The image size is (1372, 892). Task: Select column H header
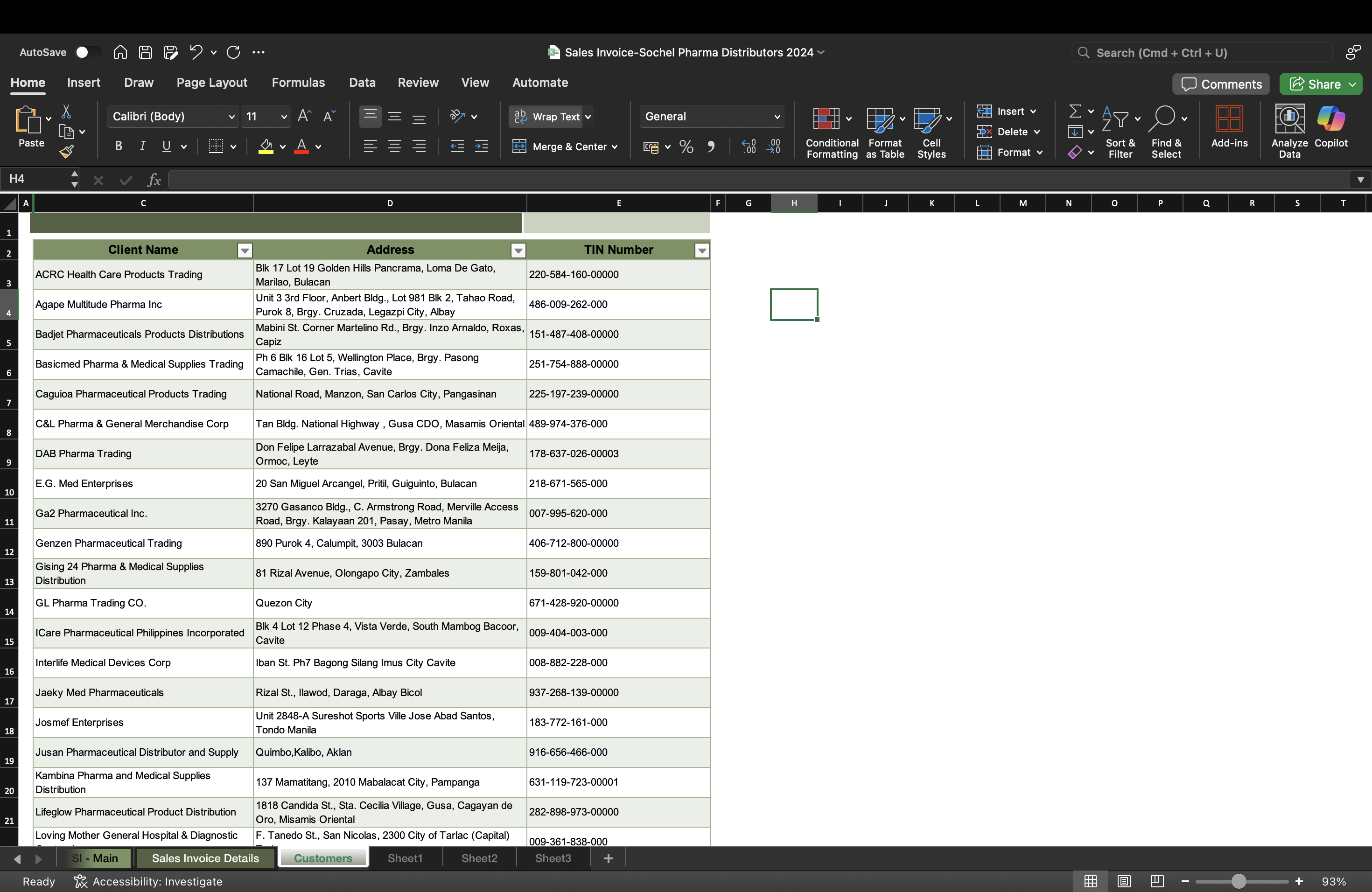(x=794, y=203)
